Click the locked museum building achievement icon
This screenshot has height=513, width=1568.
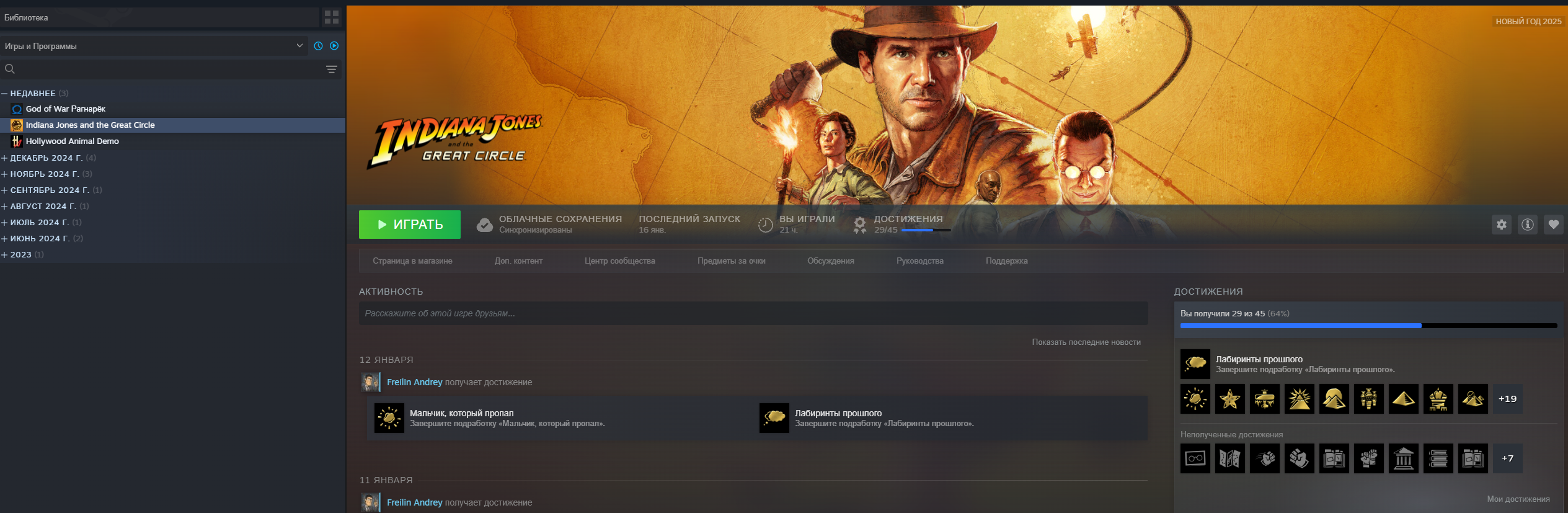point(1404,458)
